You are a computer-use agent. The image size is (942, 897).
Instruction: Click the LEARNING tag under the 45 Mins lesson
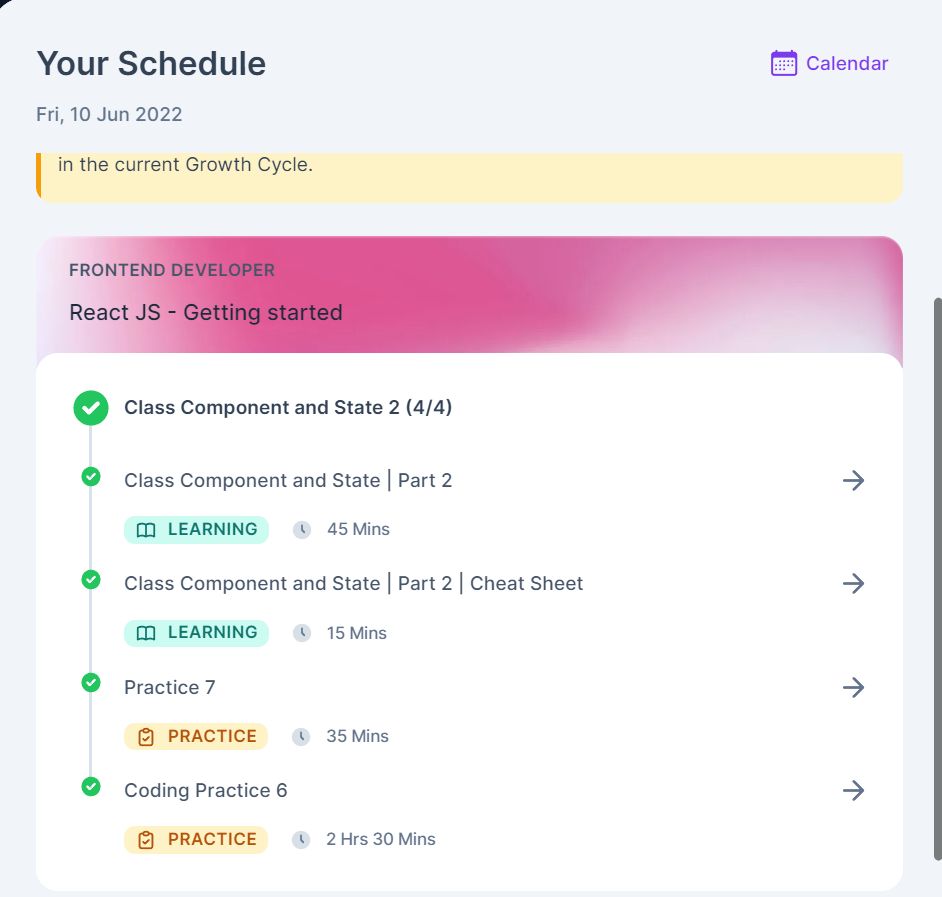pos(196,529)
